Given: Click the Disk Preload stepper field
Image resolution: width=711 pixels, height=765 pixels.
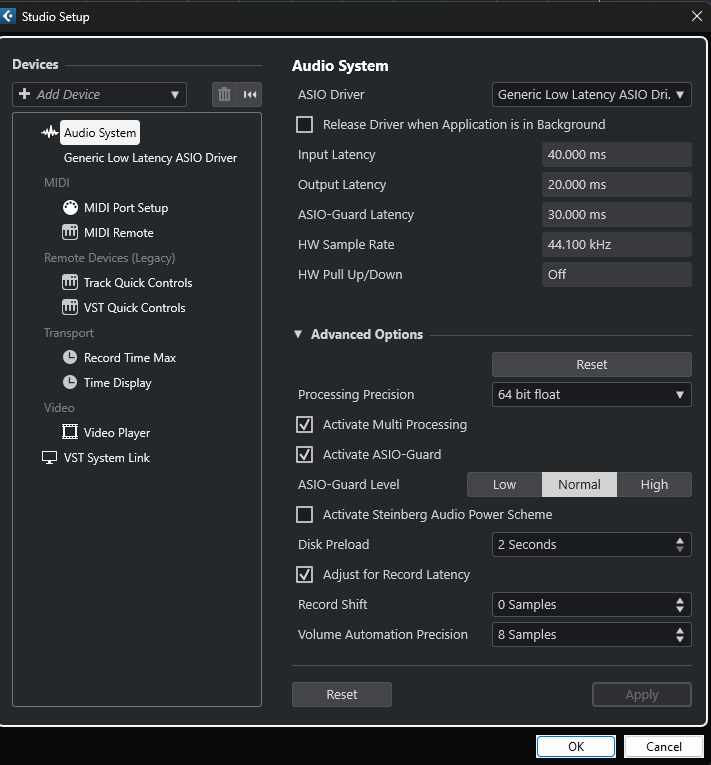Looking at the screenshot, I should click(591, 545).
